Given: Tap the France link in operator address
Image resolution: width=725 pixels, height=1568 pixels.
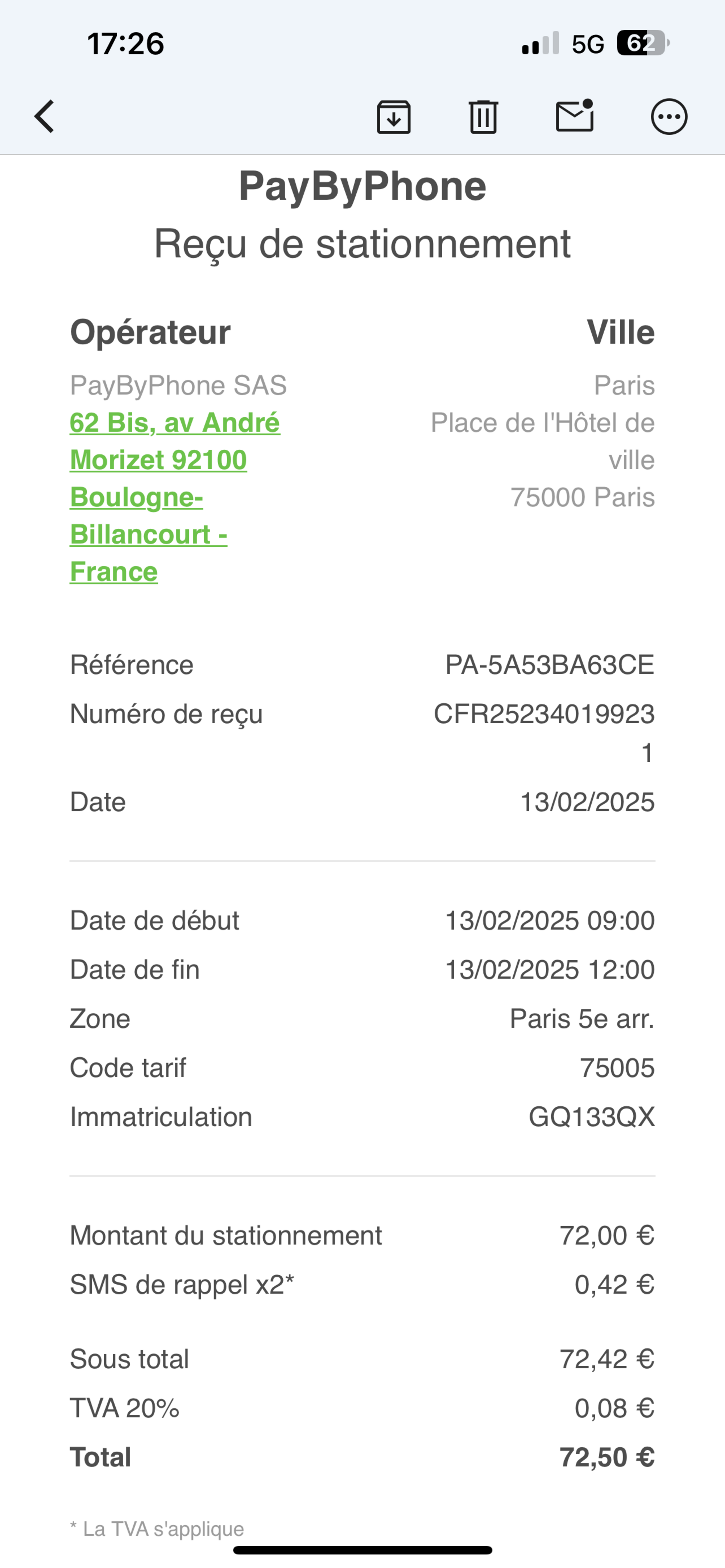Looking at the screenshot, I should pyautogui.click(x=114, y=571).
